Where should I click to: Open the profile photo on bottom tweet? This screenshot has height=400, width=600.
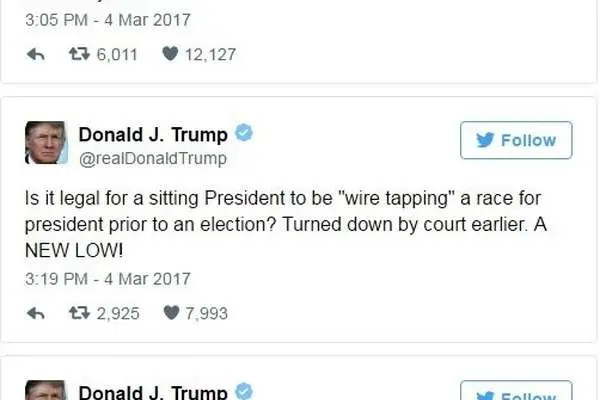[x=46, y=390]
